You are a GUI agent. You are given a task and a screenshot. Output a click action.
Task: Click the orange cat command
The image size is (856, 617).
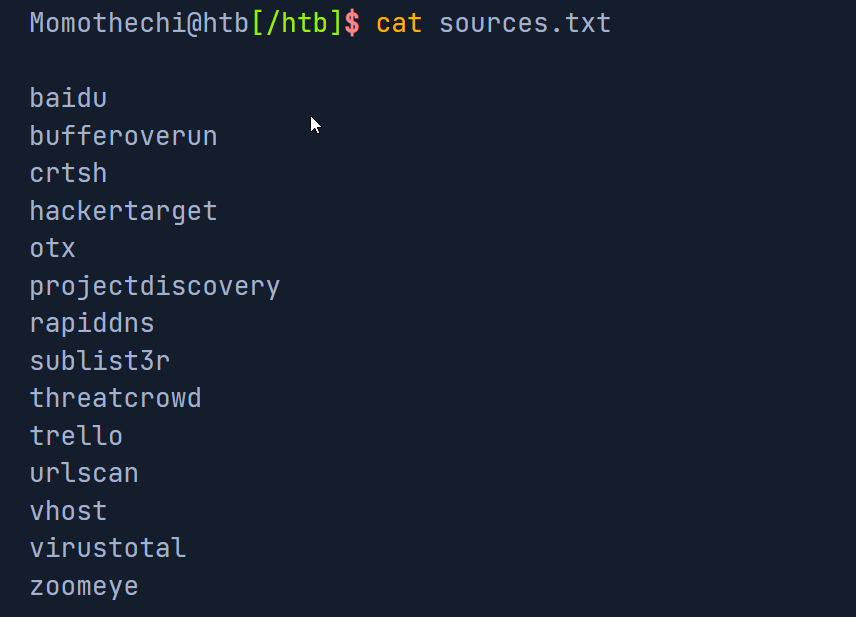point(399,22)
